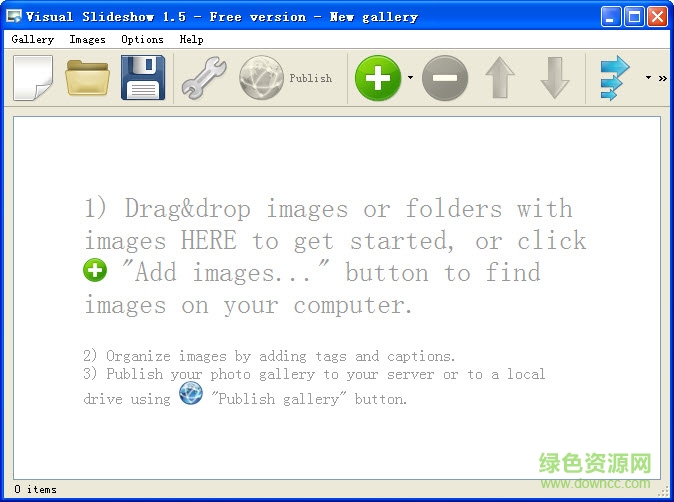Viewport: 674px width, 502px height.
Task: Open the Help menu
Action: click(191, 39)
